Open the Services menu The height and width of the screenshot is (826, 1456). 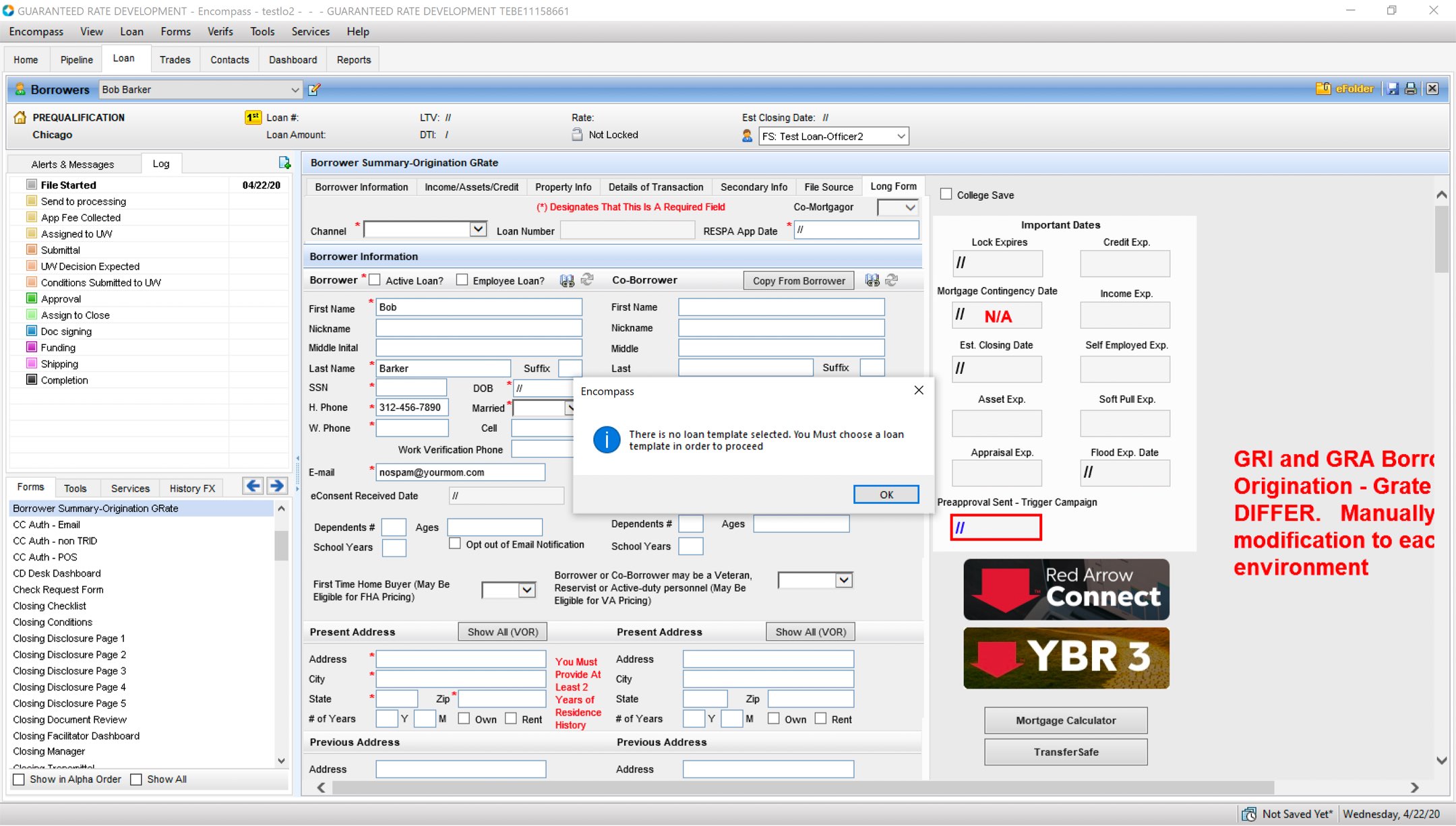point(310,32)
